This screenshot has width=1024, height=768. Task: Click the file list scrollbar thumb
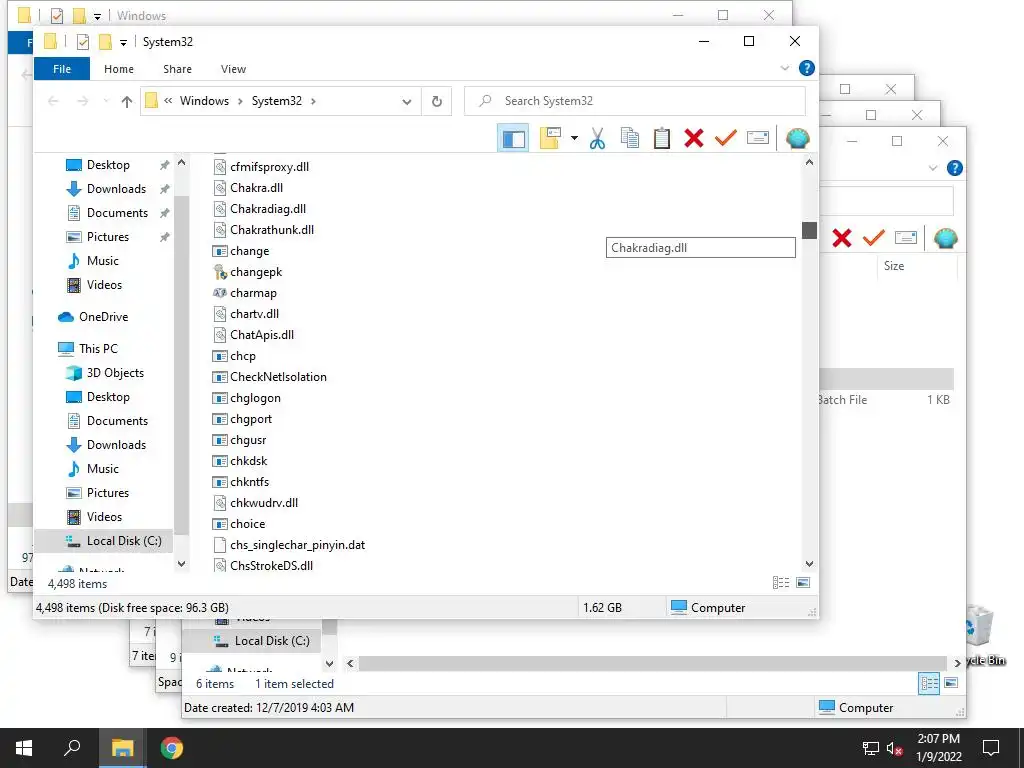tap(810, 231)
